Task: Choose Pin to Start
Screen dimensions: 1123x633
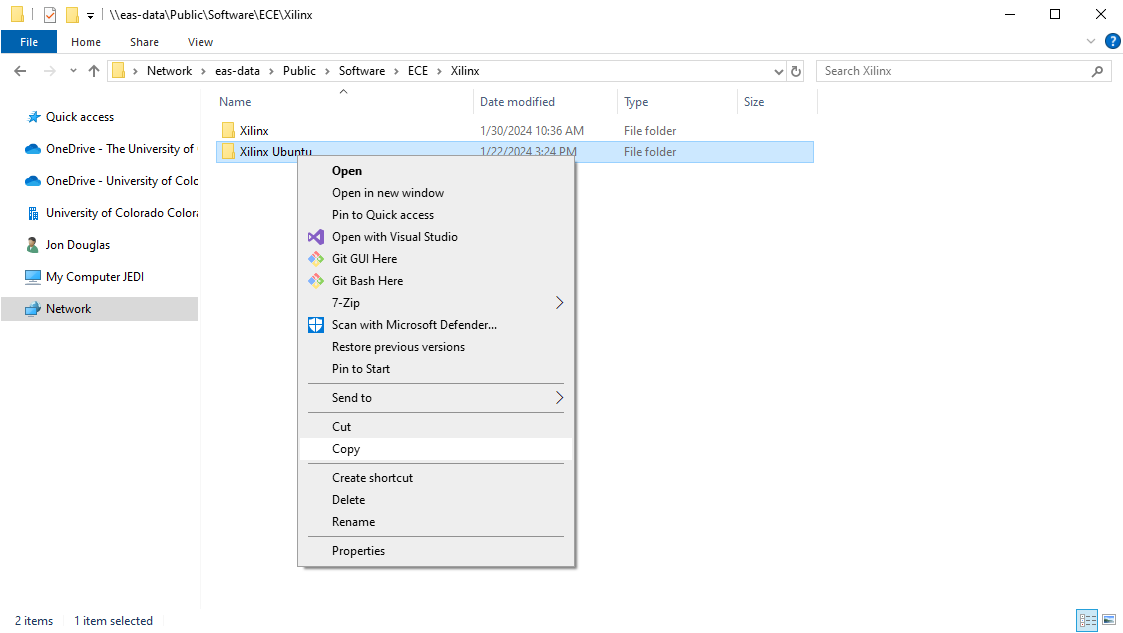Action: 436,369
